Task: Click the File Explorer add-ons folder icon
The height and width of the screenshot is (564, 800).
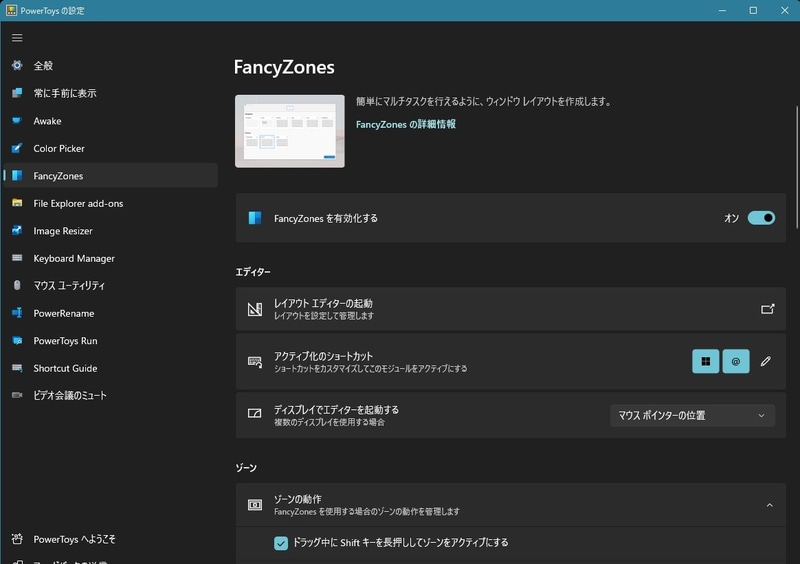Action: pyautogui.click(x=17, y=203)
